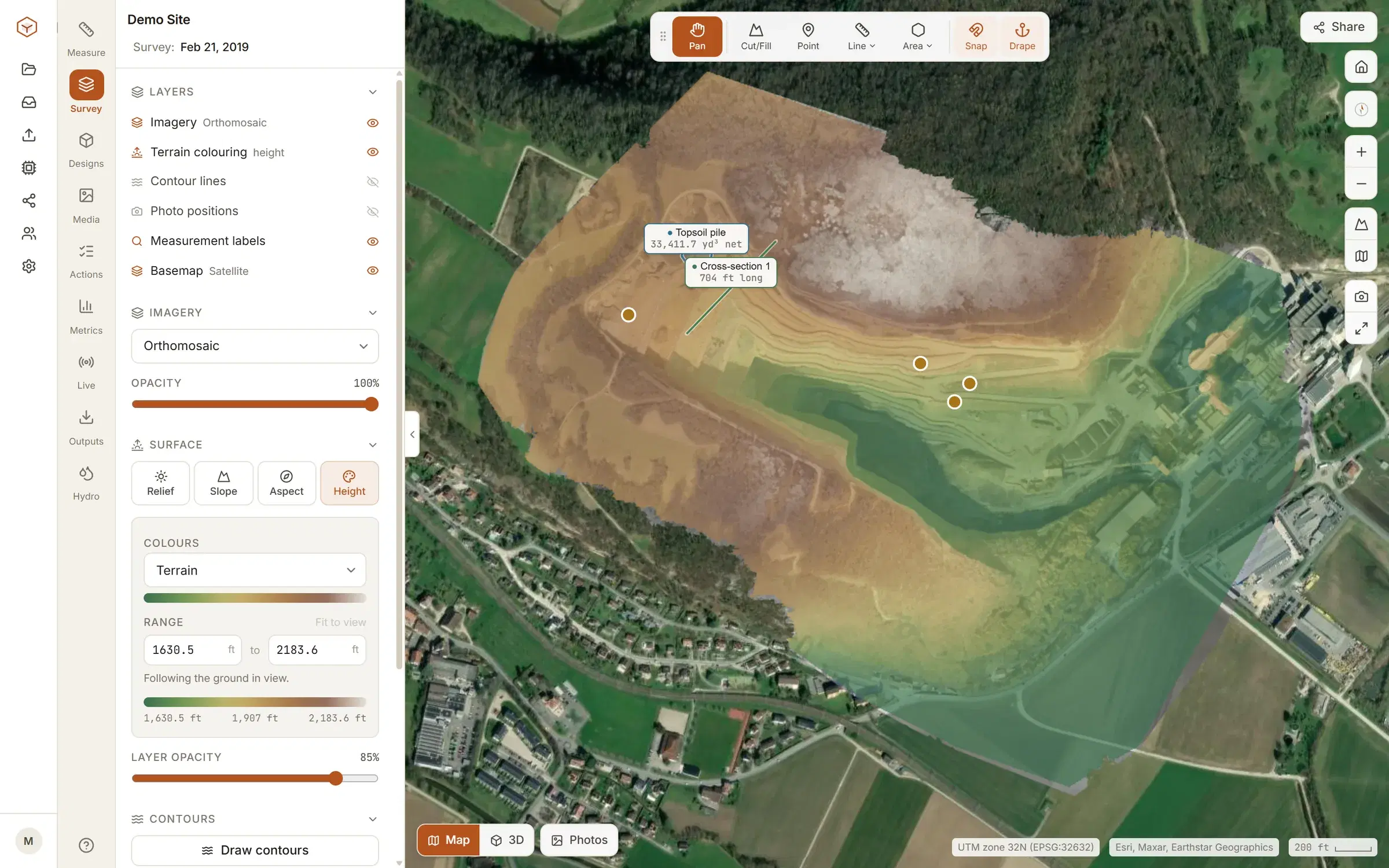The height and width of the screenshot is (868, 1389).
Task: Open the Live sidebar section
Action: pyautogui.click(x=86, y=373)
